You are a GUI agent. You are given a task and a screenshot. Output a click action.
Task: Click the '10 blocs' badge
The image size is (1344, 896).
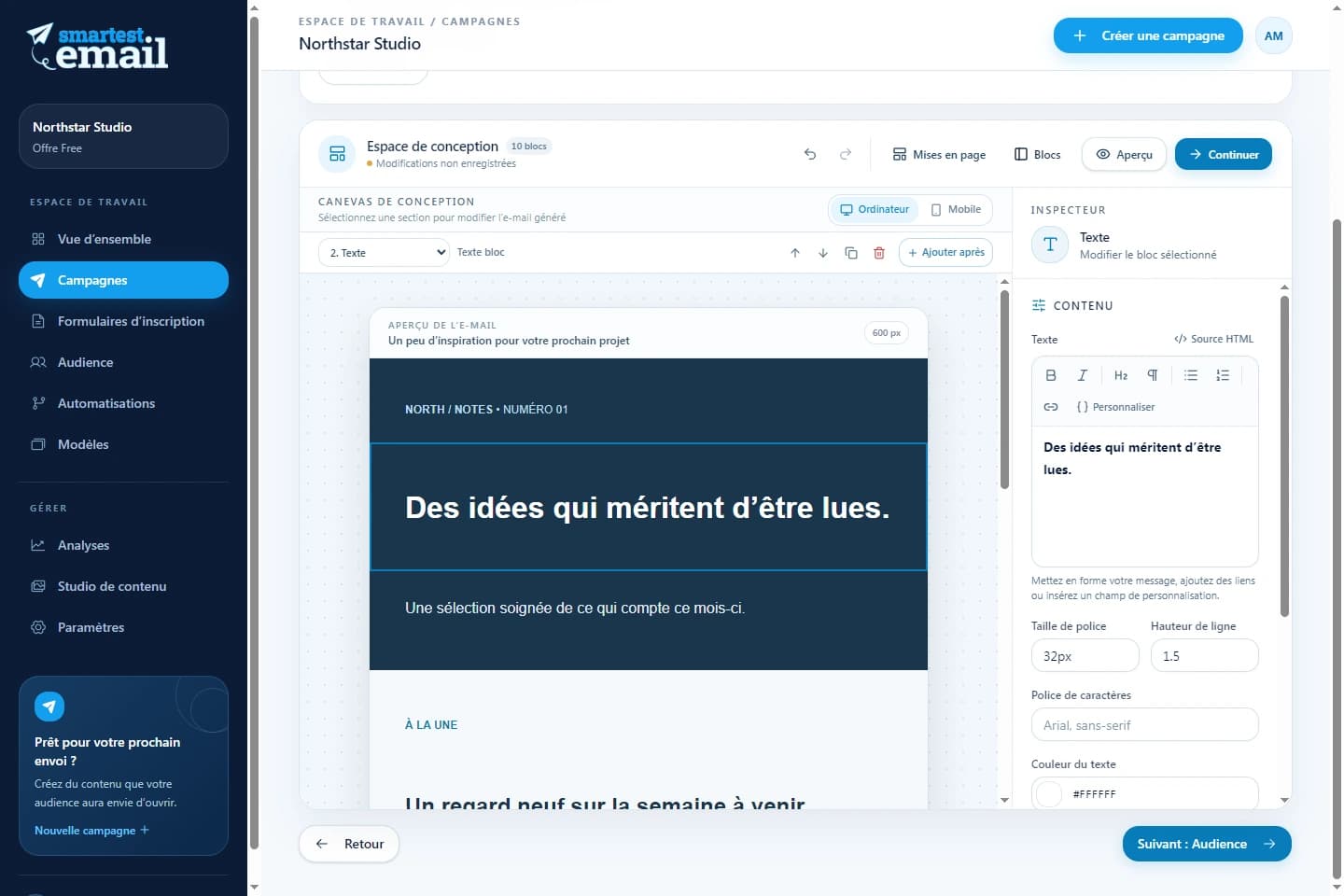pyautogui.click(x=529, y=147)
